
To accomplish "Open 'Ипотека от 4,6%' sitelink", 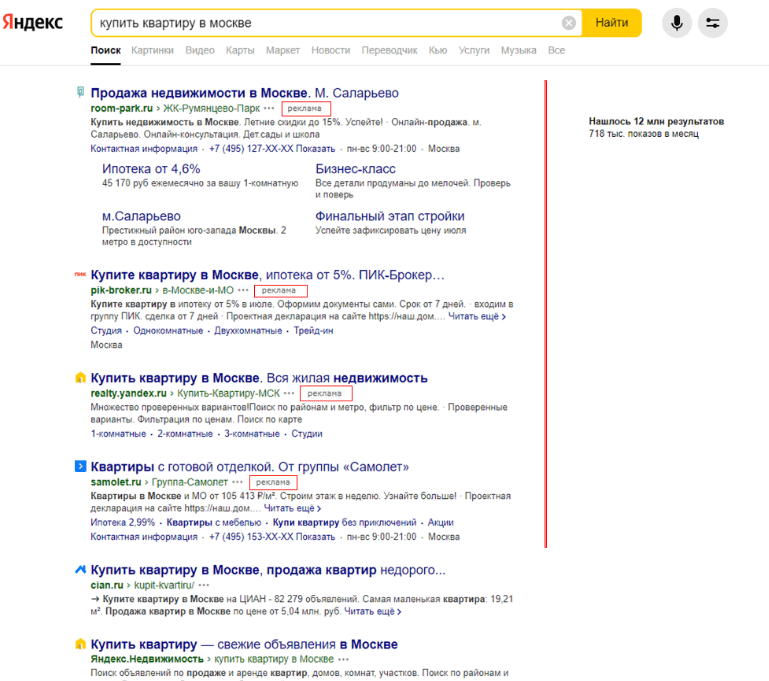I will click(x=151, y=169).
